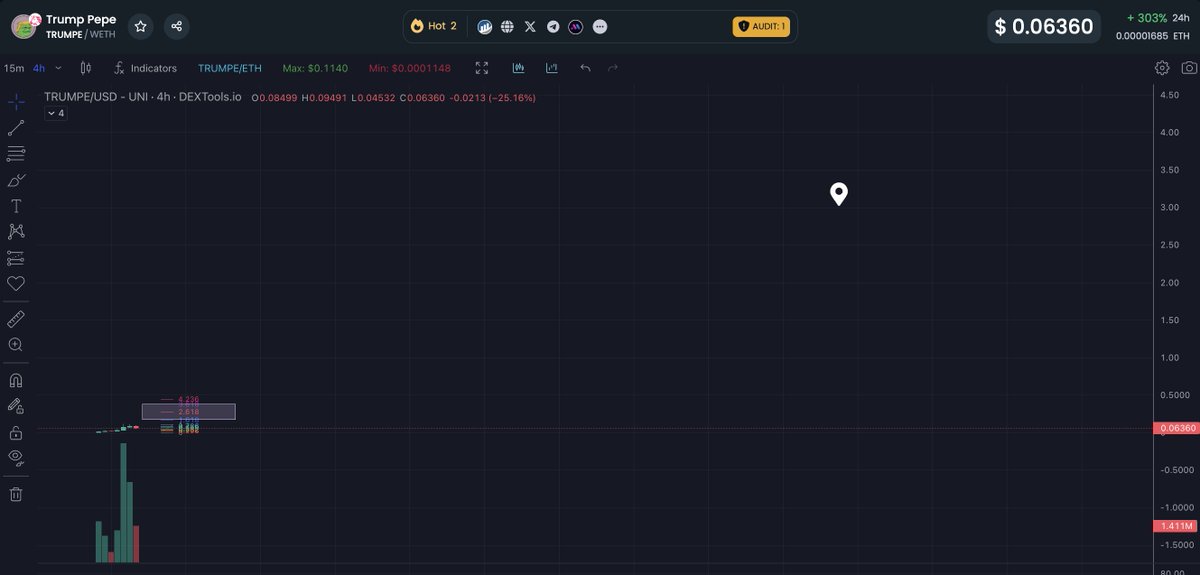Click the red volume bar

point(136,543)
